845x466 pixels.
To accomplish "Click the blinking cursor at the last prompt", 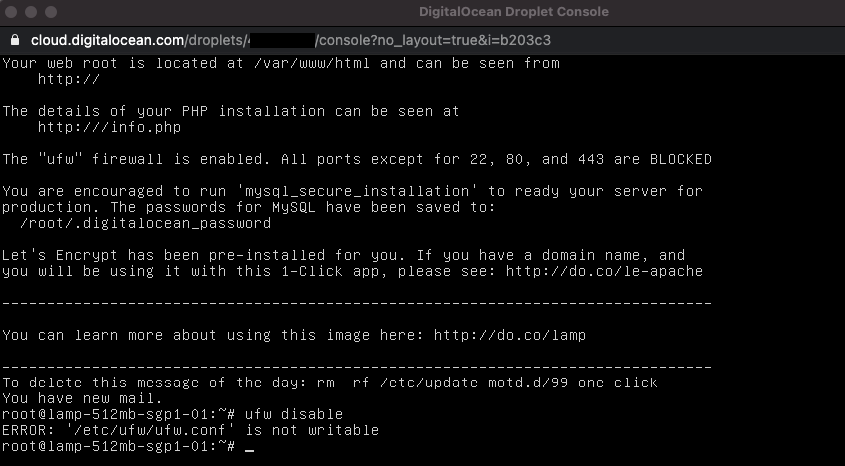I will coord(249,447).
